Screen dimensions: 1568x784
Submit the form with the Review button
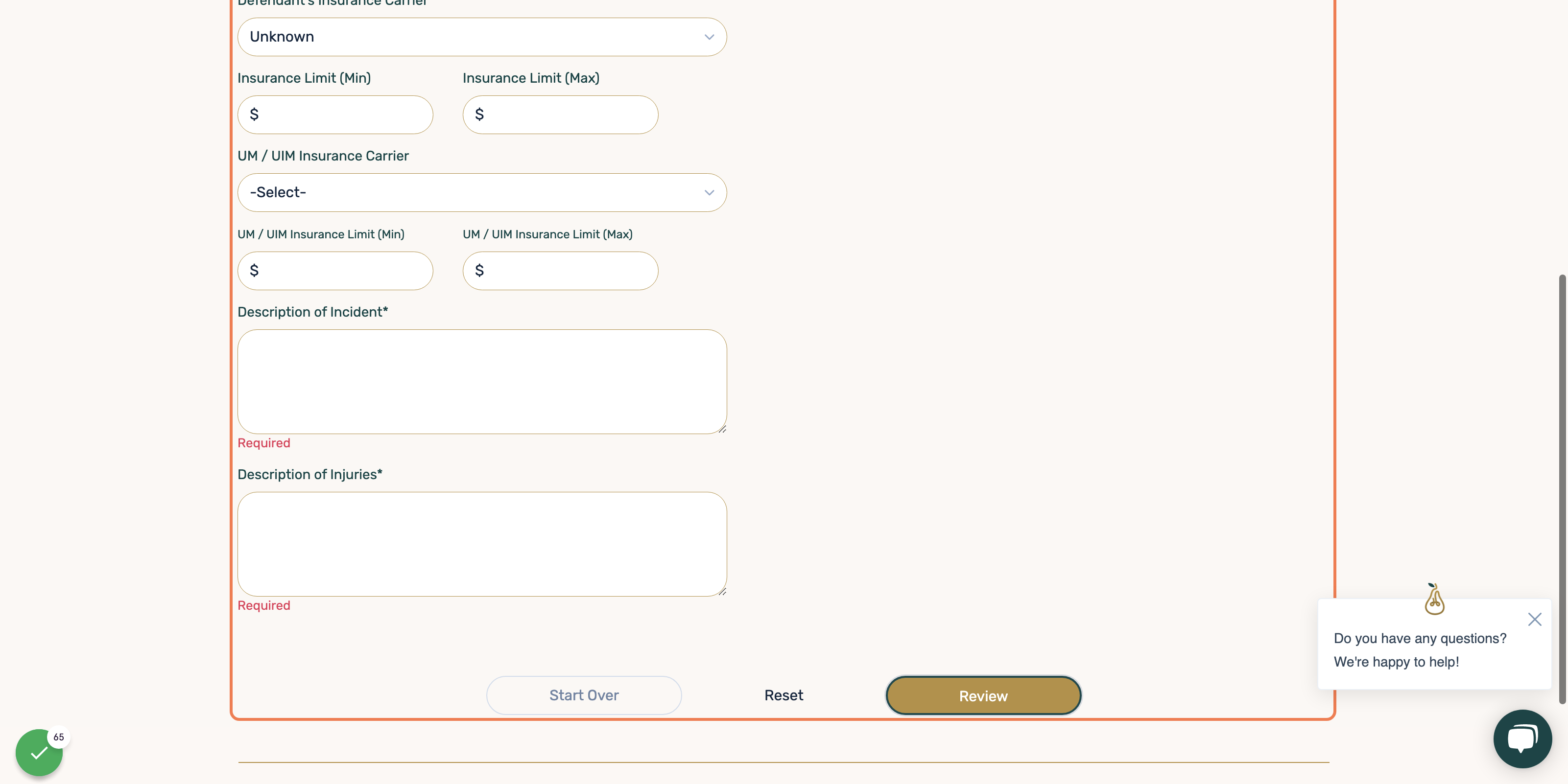983,696
